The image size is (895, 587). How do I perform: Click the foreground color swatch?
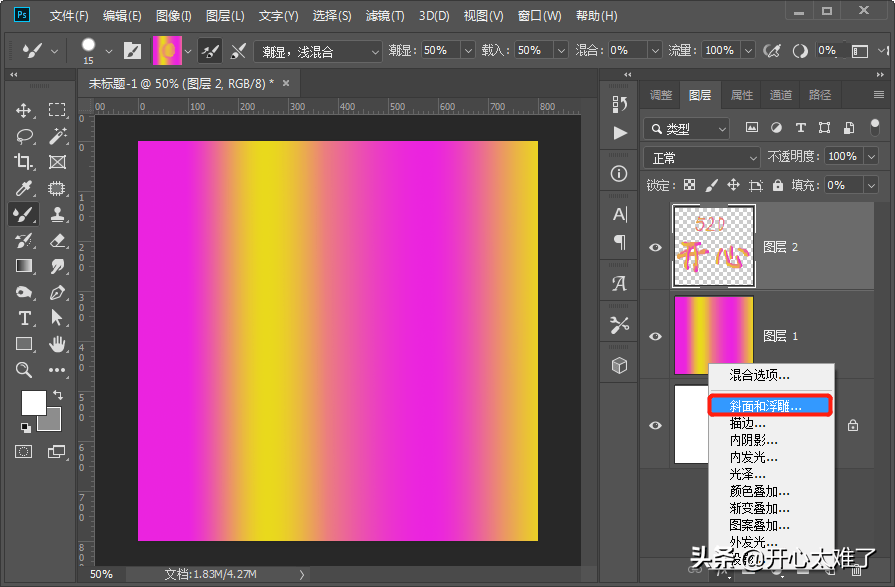click(x=33, y=402)
